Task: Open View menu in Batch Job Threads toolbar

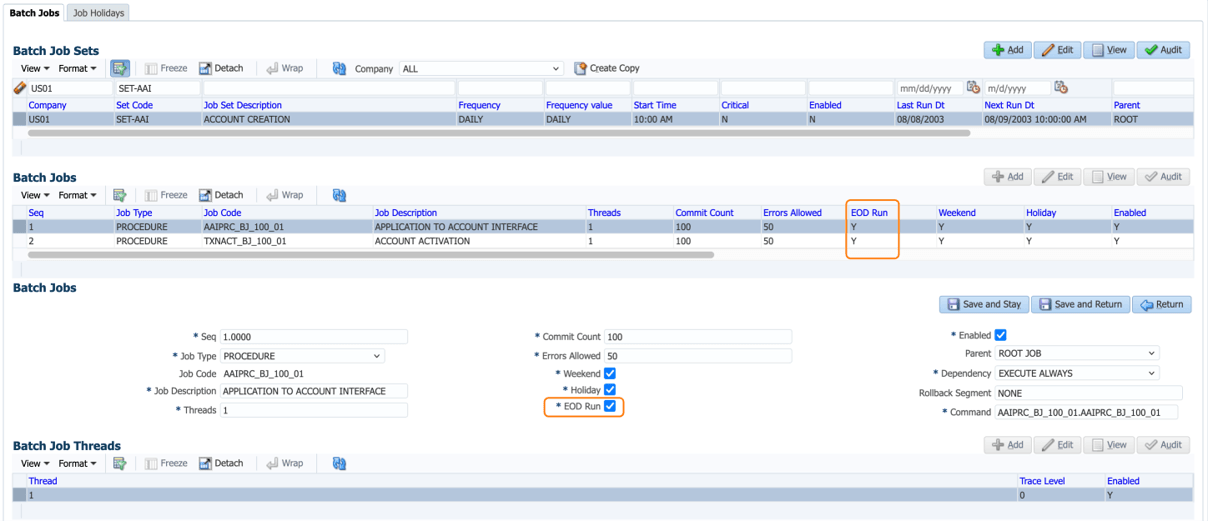Action: (34, 463)
